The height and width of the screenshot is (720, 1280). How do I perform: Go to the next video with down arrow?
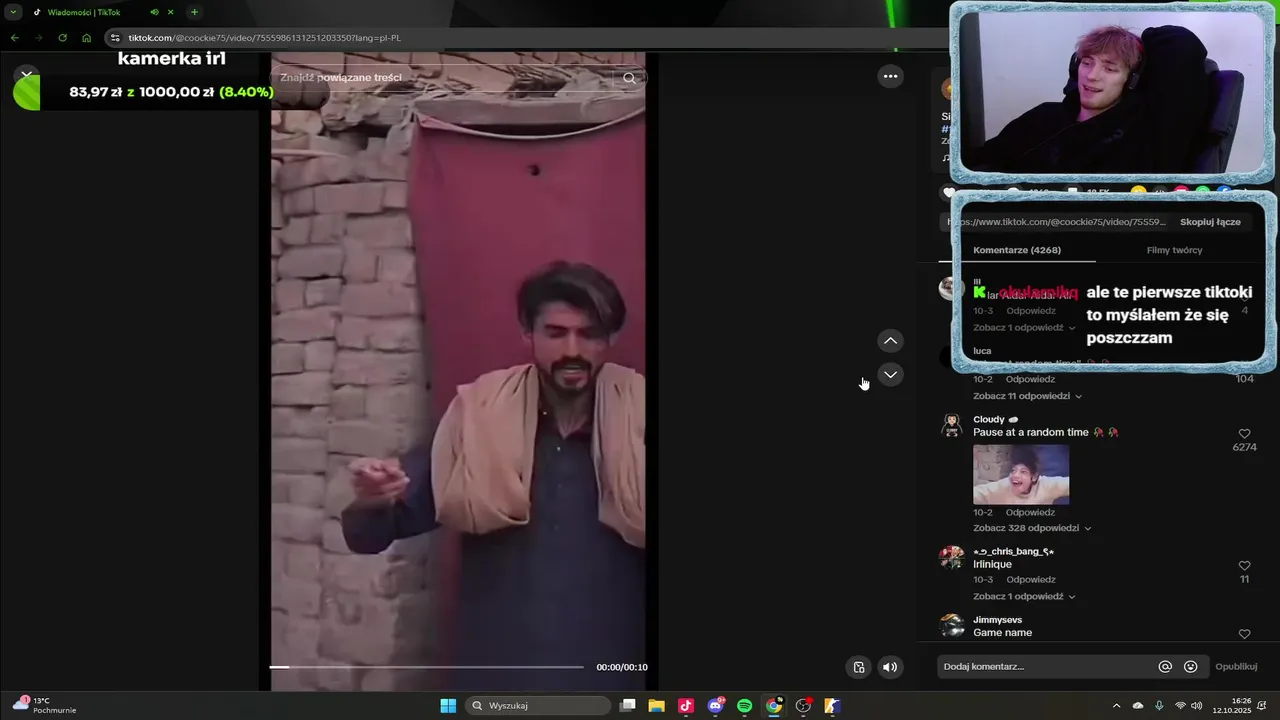point(890,374)
